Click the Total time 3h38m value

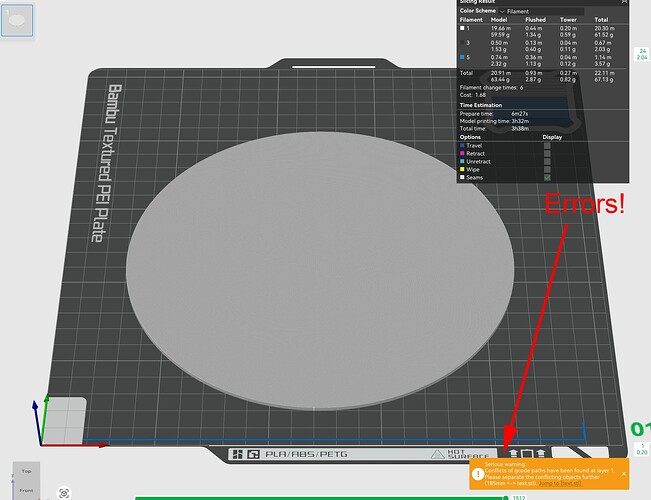pyautogui.click(x=520, y=129)
